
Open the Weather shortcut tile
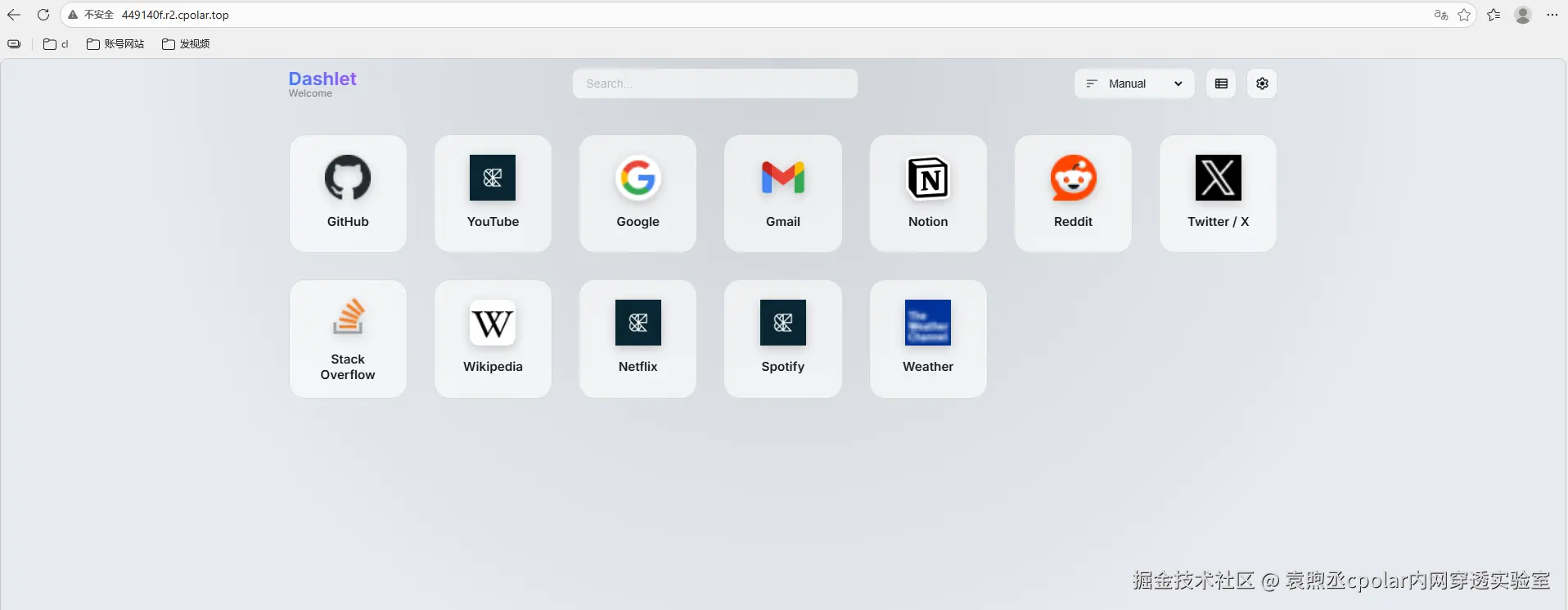tap(928, 339)
